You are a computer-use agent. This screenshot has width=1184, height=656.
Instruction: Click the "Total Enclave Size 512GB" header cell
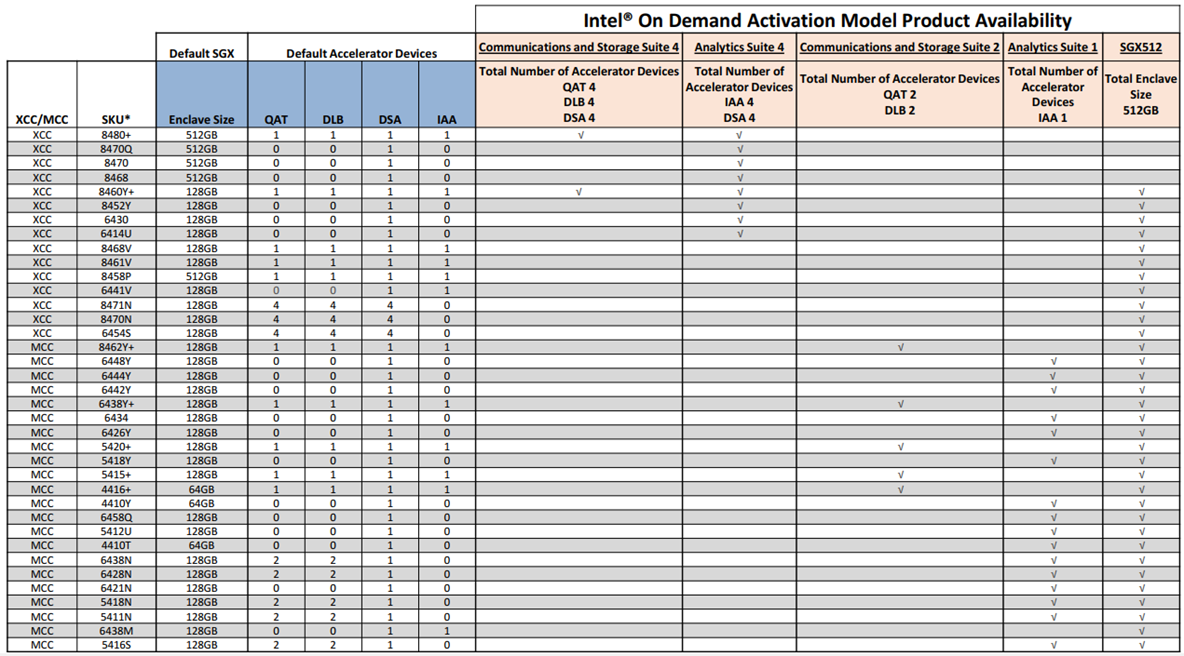click(1141, 94)
